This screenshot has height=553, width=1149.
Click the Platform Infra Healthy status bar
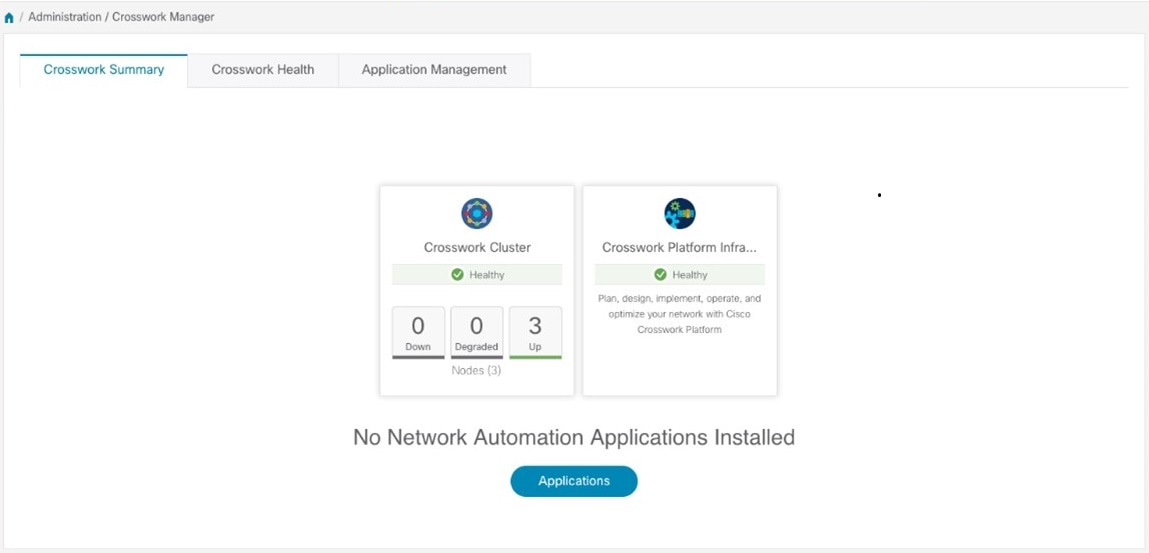point(680,275)
